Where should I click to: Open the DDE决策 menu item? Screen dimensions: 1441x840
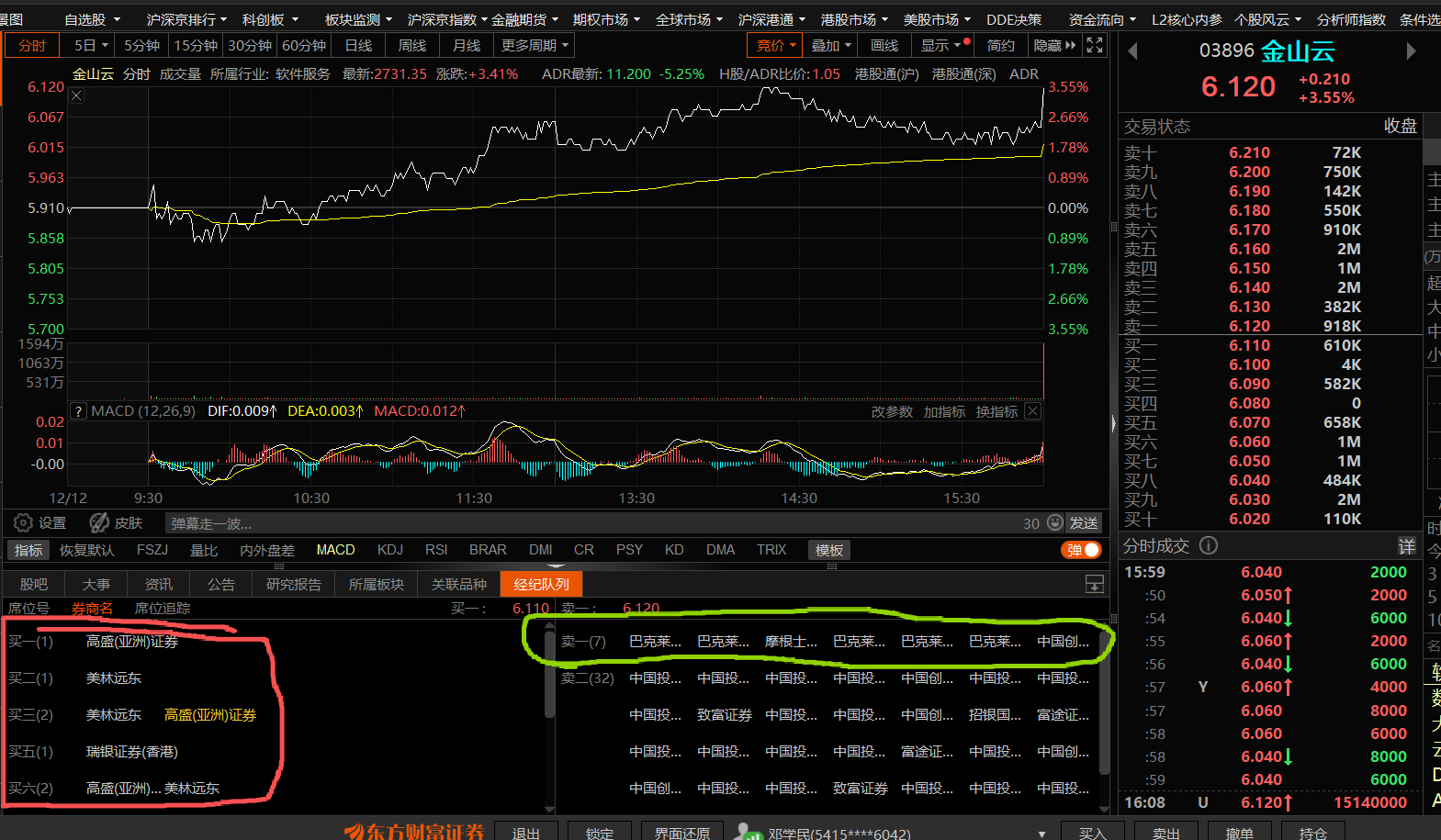1014,19
